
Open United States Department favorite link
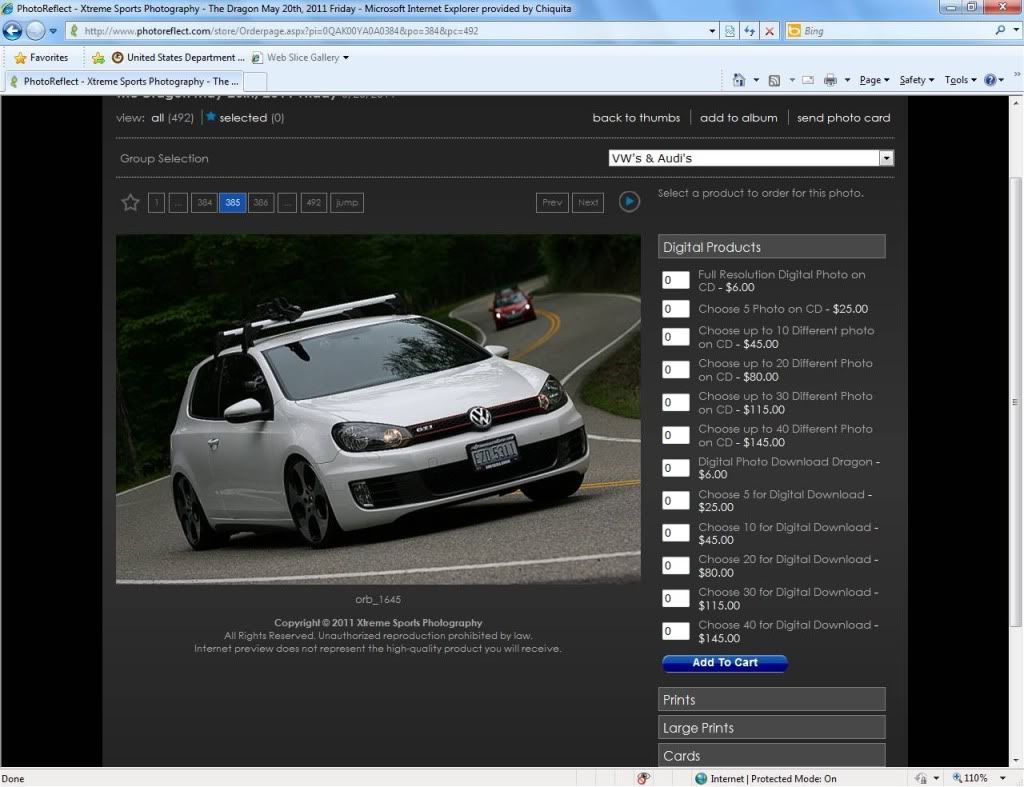178,57
